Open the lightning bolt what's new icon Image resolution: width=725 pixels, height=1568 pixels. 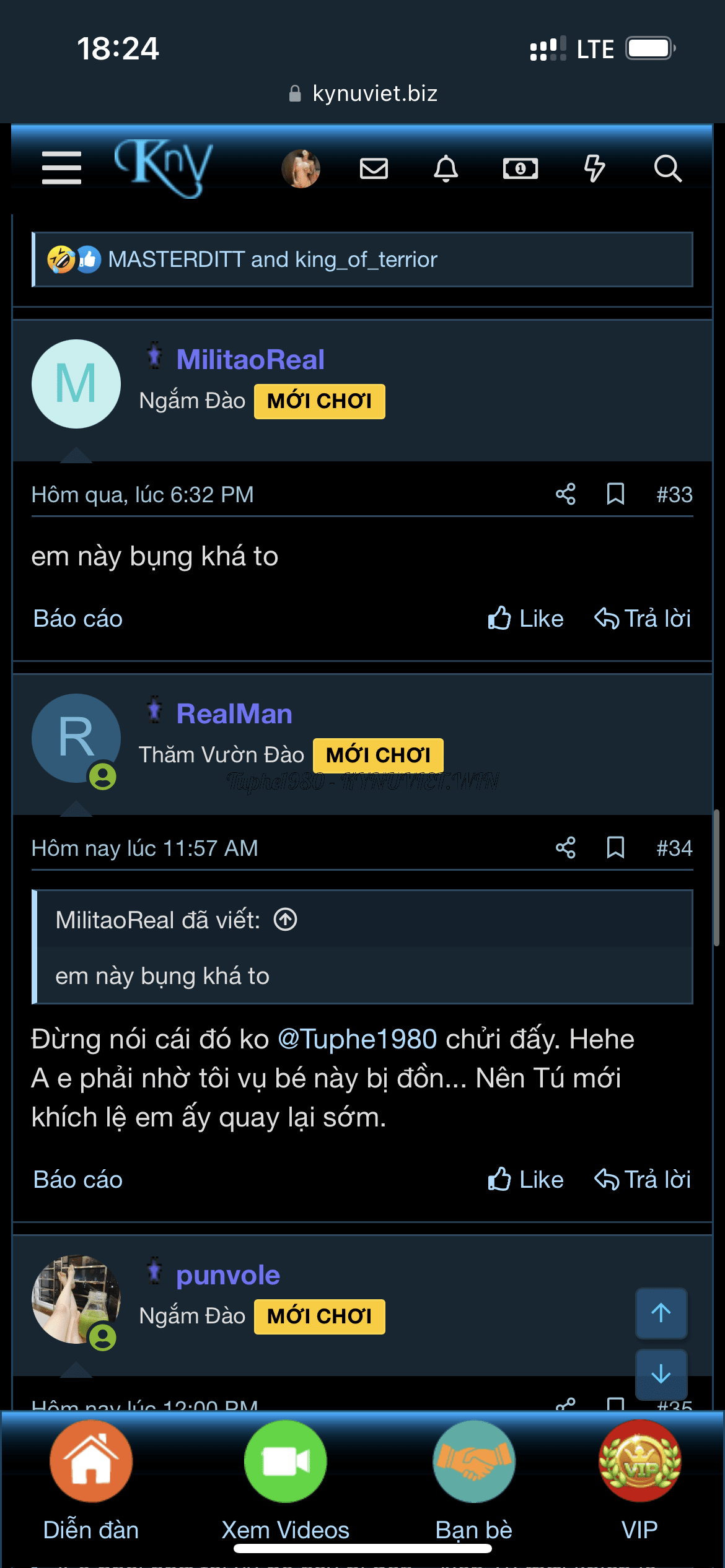(x=594, y=168)
